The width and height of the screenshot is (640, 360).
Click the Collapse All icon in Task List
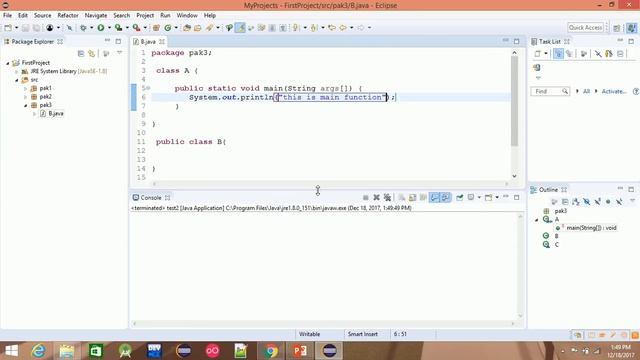tap(620, 53)
